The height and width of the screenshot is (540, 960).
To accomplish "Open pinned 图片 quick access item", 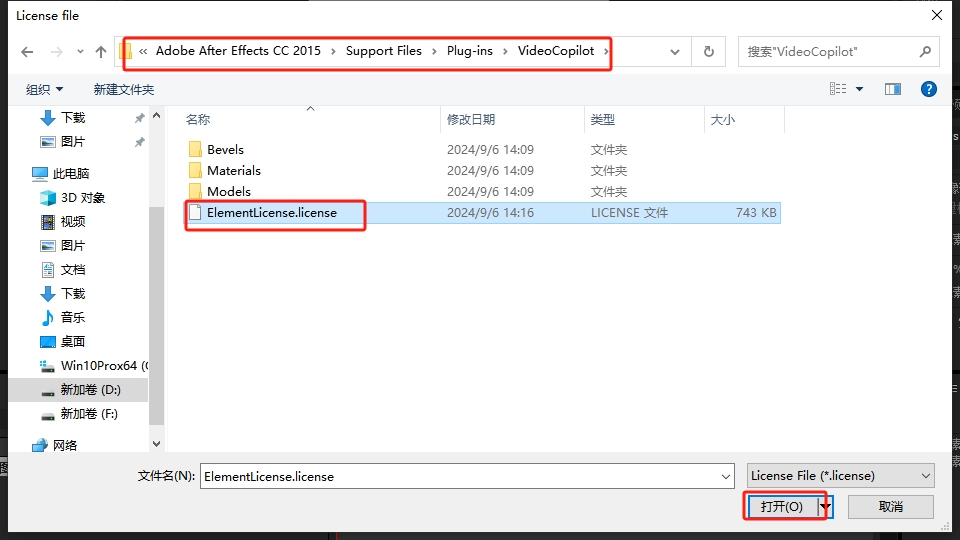I will tap(73, 141).
